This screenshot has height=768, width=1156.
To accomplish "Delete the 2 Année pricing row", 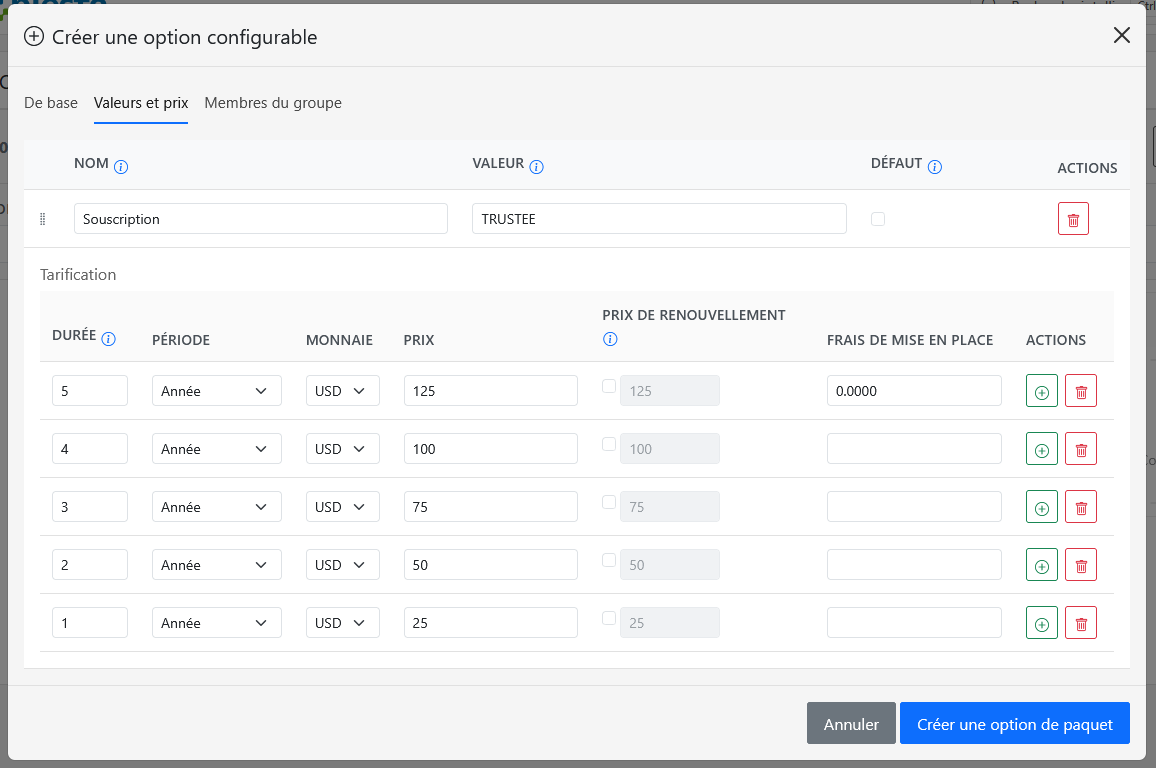I will click(1081, 565).
